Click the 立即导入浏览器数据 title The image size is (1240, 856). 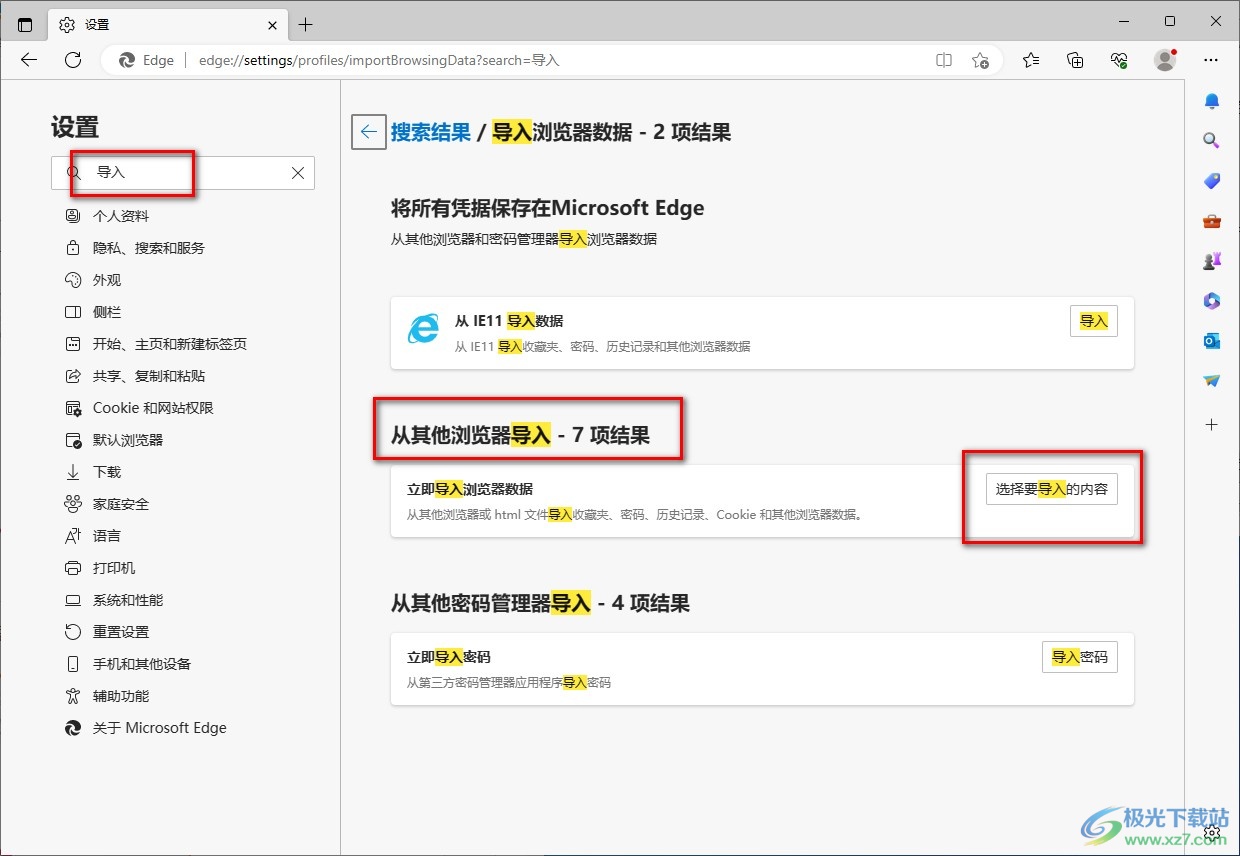(470, 489)
